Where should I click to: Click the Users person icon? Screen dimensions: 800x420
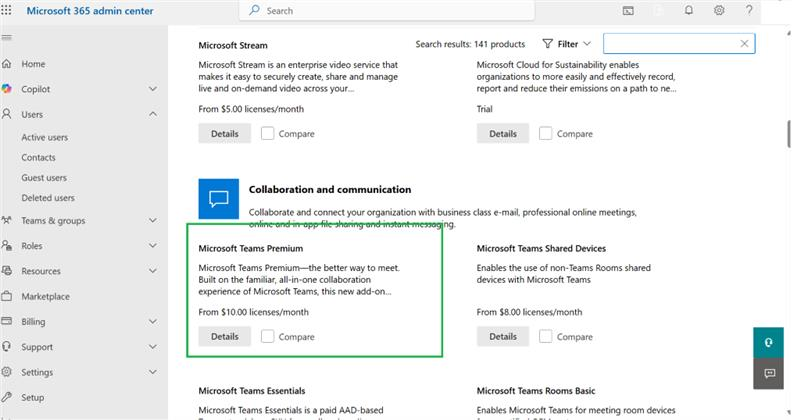click(x=7, y=114)
